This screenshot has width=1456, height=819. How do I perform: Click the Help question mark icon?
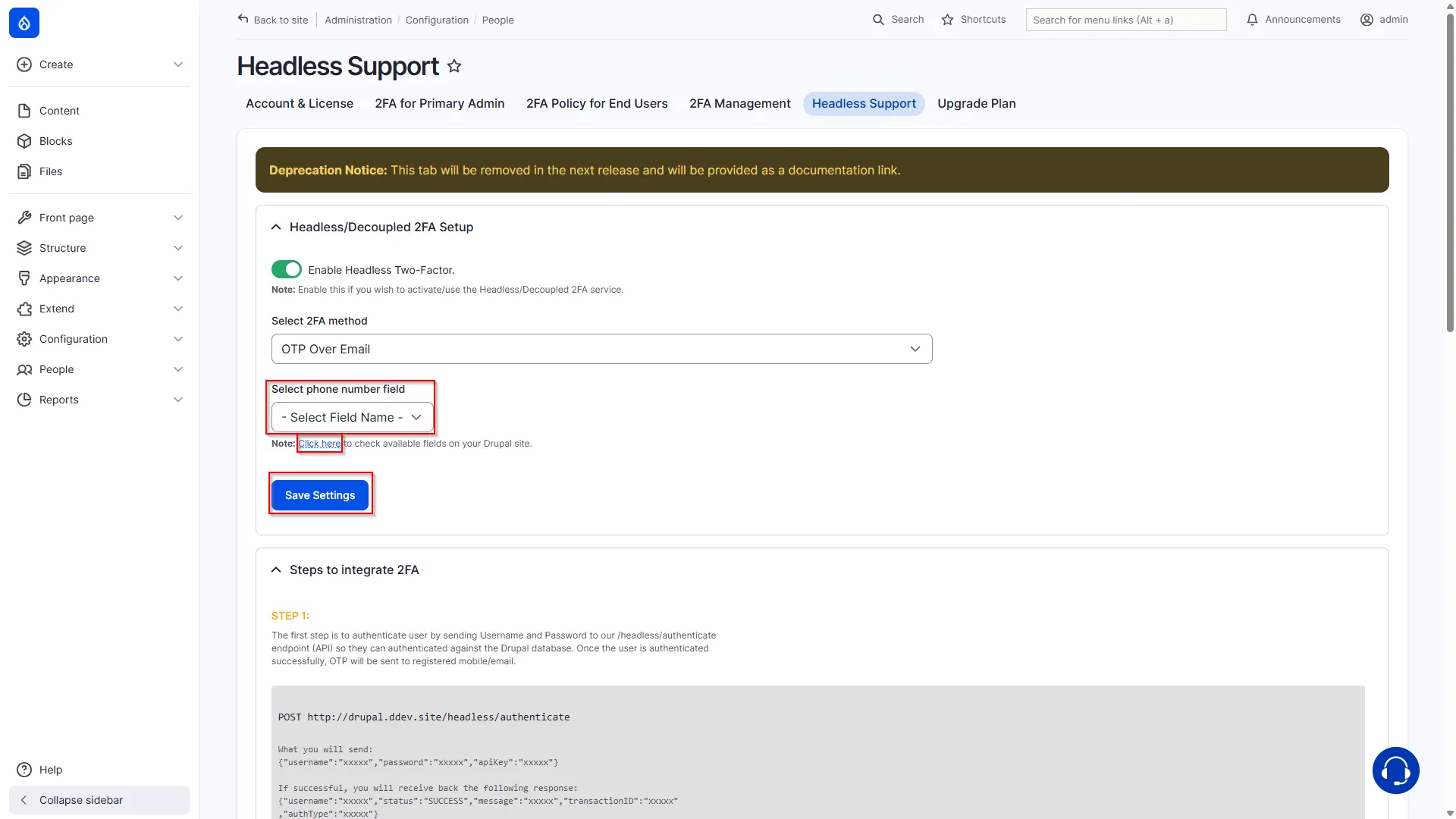(24, 770)
